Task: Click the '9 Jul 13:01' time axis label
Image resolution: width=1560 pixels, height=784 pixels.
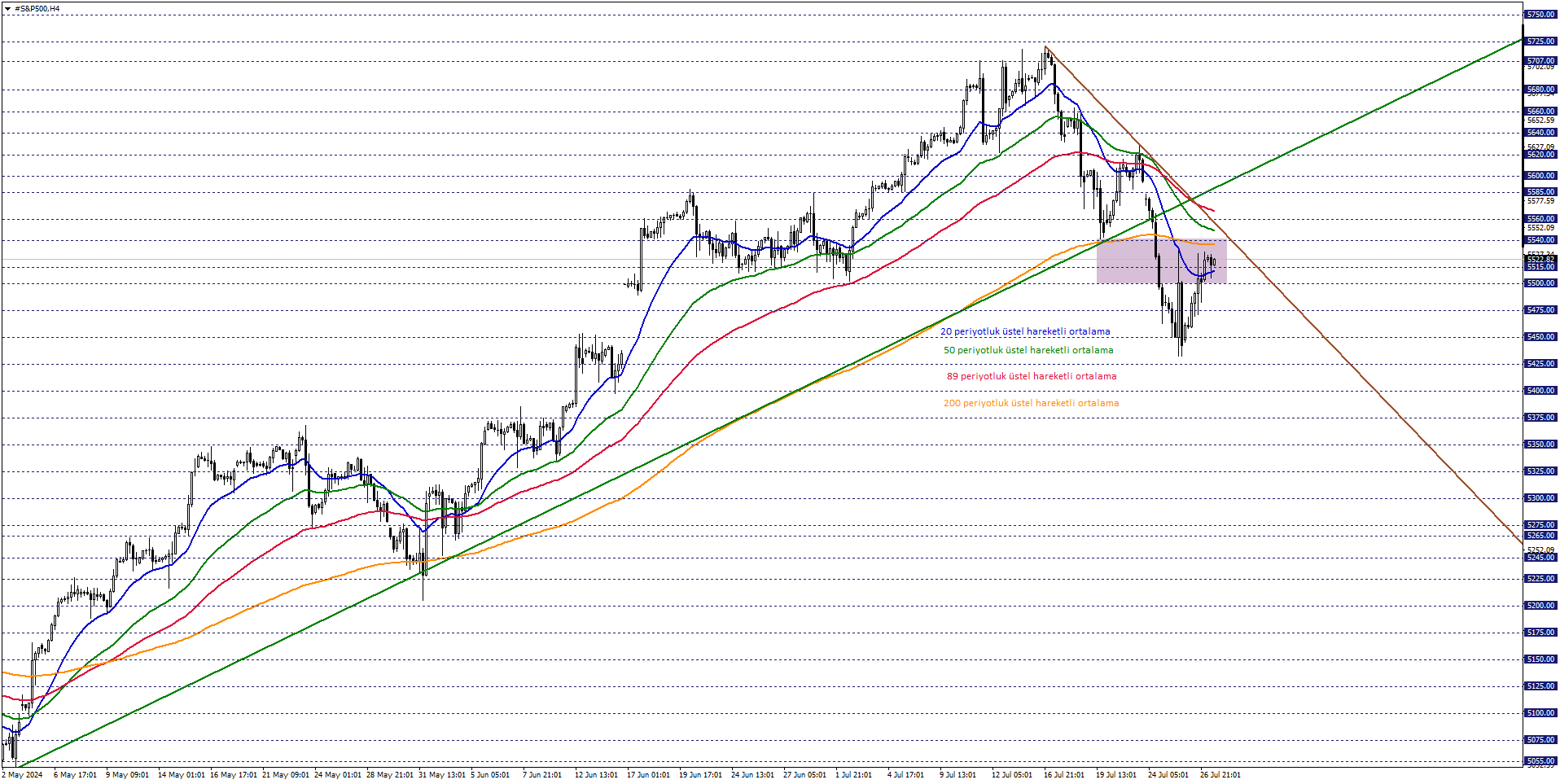Action: click(x=957, y=775)
